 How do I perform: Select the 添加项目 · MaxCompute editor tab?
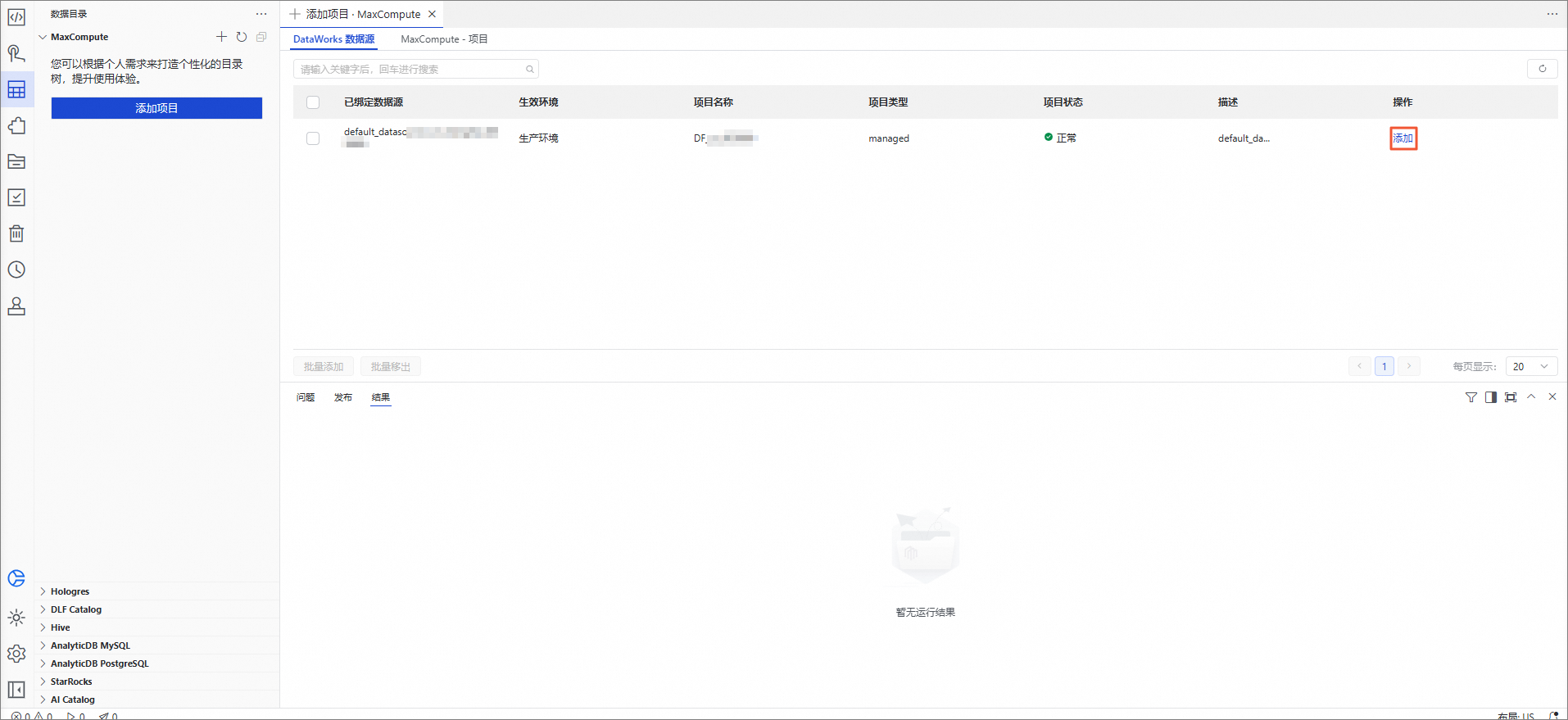click(363, 14)
